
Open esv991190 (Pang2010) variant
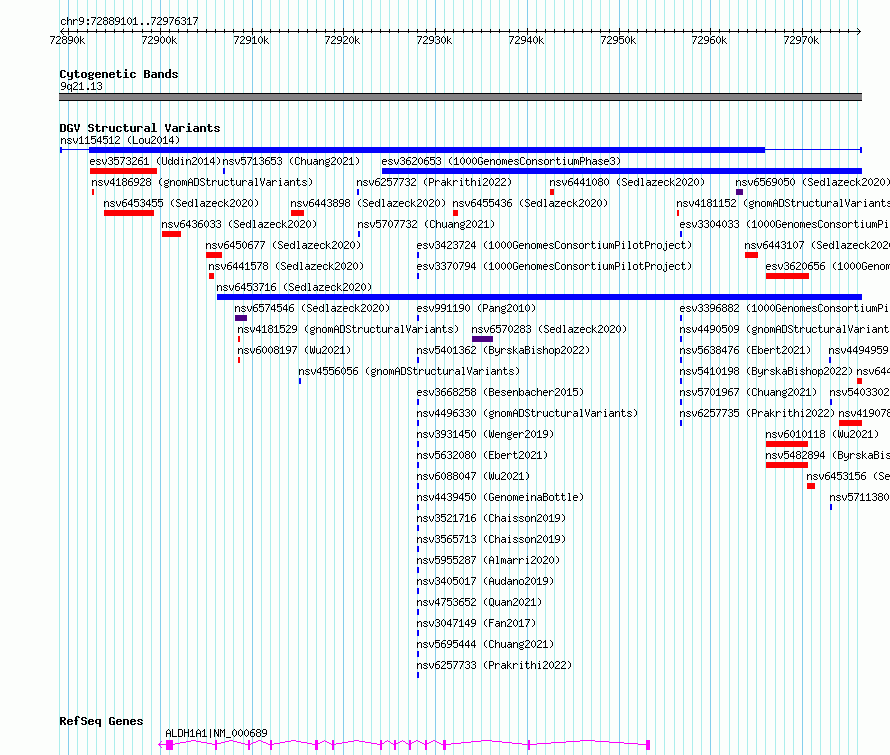coord(476,308)
